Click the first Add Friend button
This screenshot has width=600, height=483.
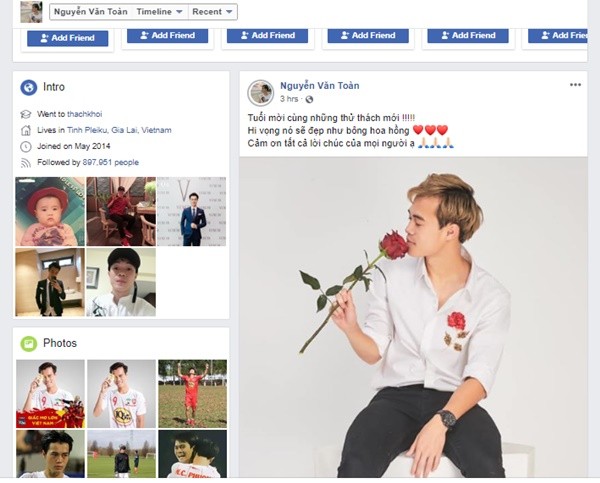[x=67, y=36]
